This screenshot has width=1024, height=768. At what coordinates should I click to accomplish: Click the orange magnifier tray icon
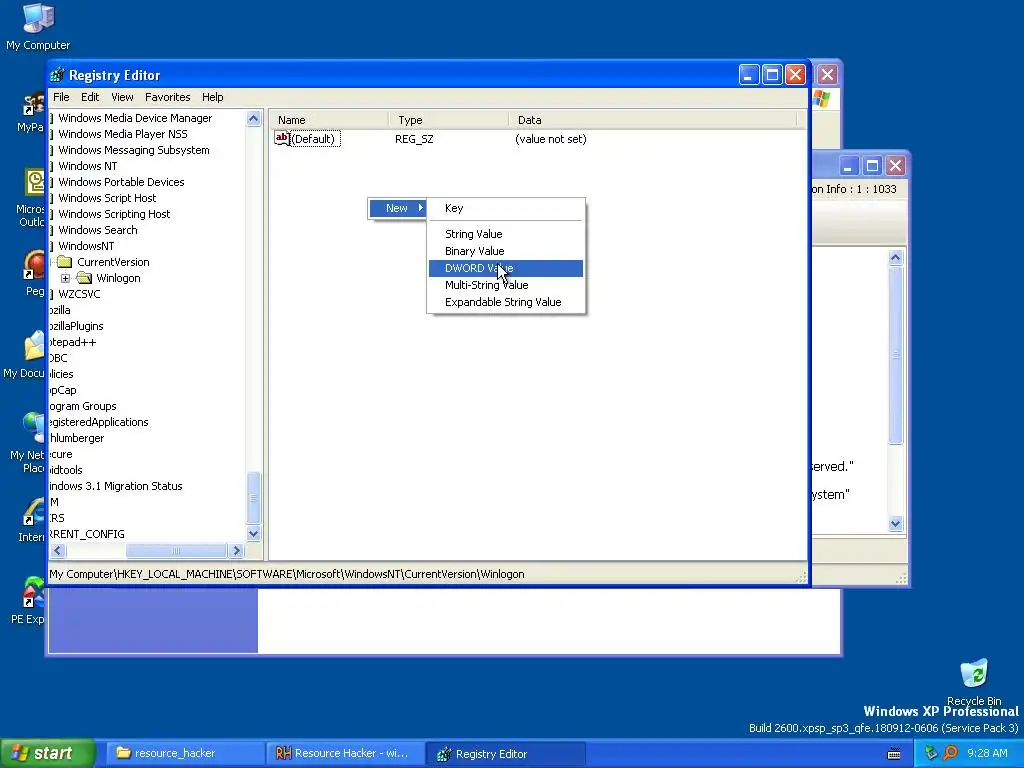(x=950, y=753)
